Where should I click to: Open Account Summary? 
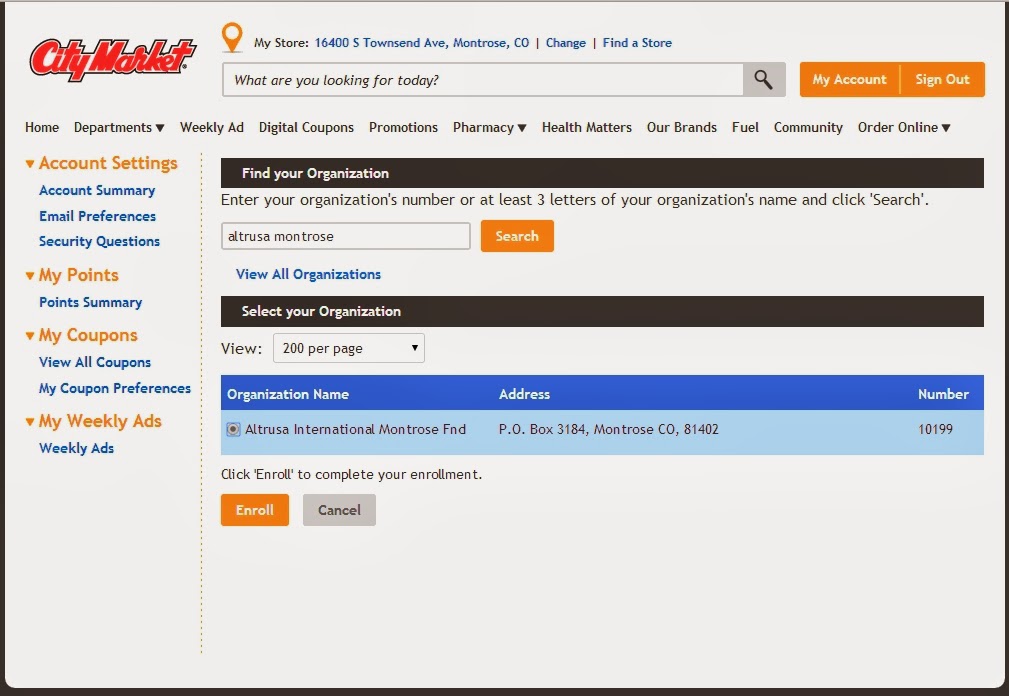(x=97, y=190)
